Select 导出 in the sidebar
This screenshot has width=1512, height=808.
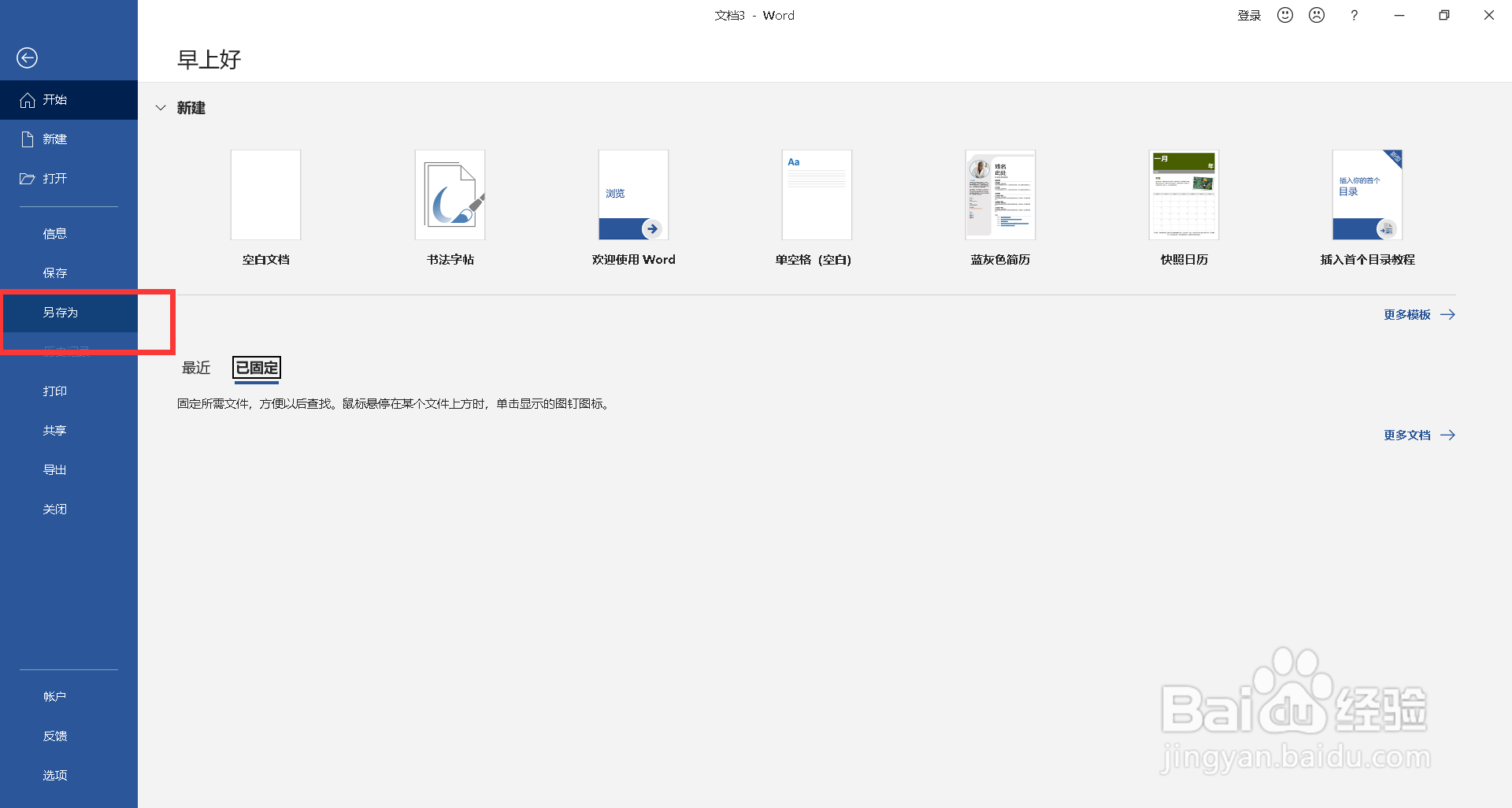pos(69,470)
